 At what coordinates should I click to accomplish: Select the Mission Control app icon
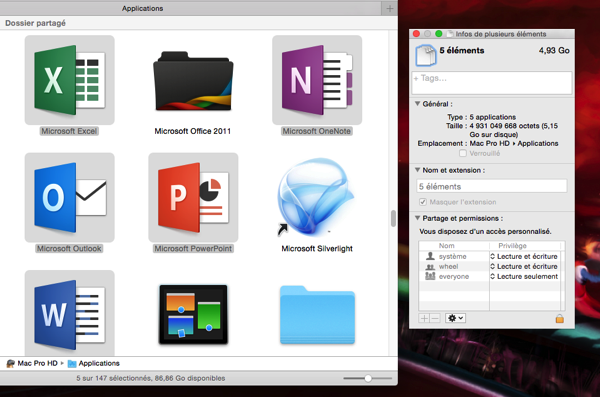pyautogui.click(x=193, y=314)
